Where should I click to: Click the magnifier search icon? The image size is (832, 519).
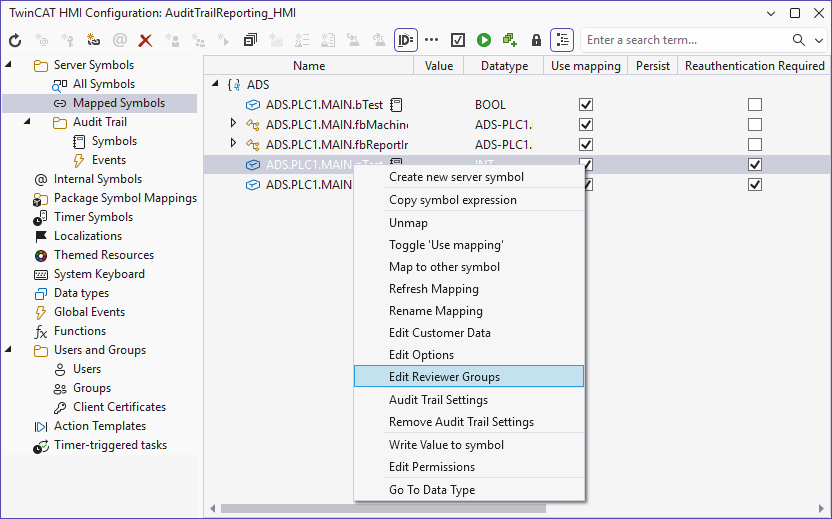[x=799, y=40]
